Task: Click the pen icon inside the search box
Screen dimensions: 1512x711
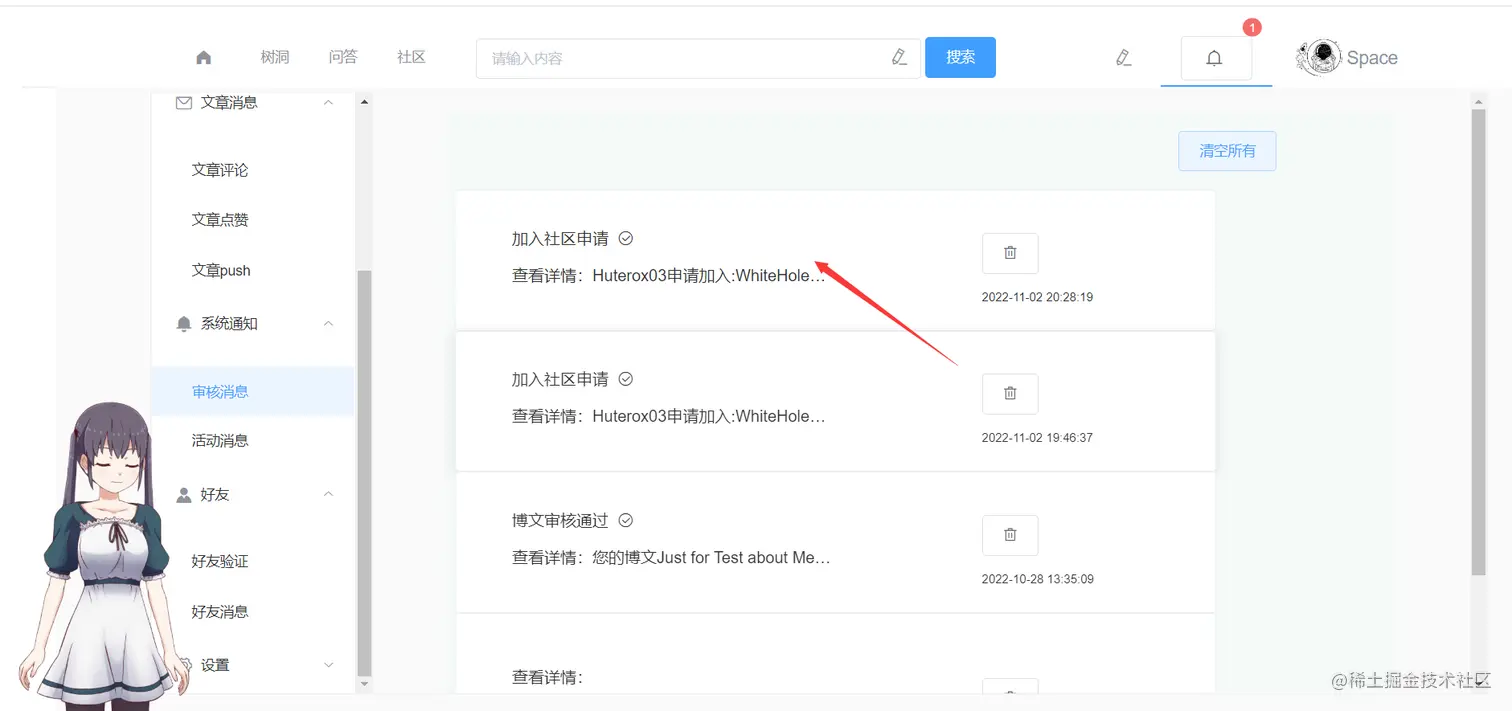Action: tap(899, 57)
